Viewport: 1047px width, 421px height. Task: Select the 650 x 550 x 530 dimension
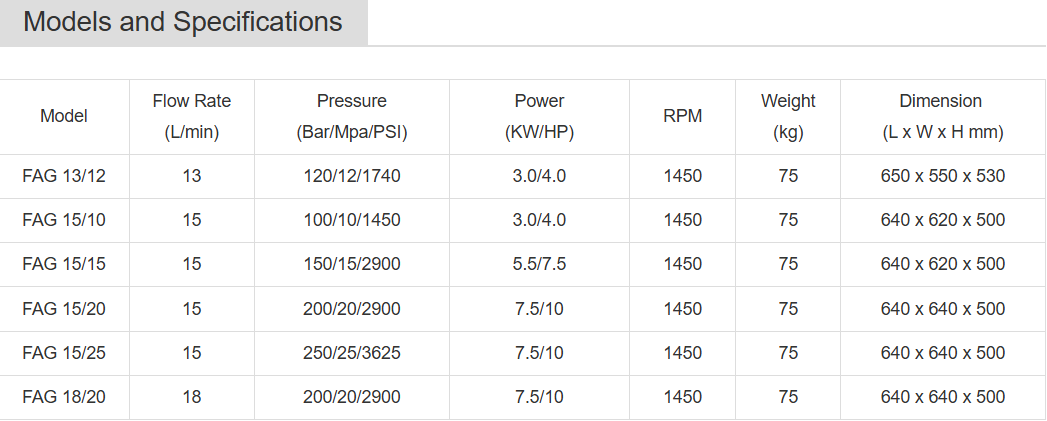(943, 176)
